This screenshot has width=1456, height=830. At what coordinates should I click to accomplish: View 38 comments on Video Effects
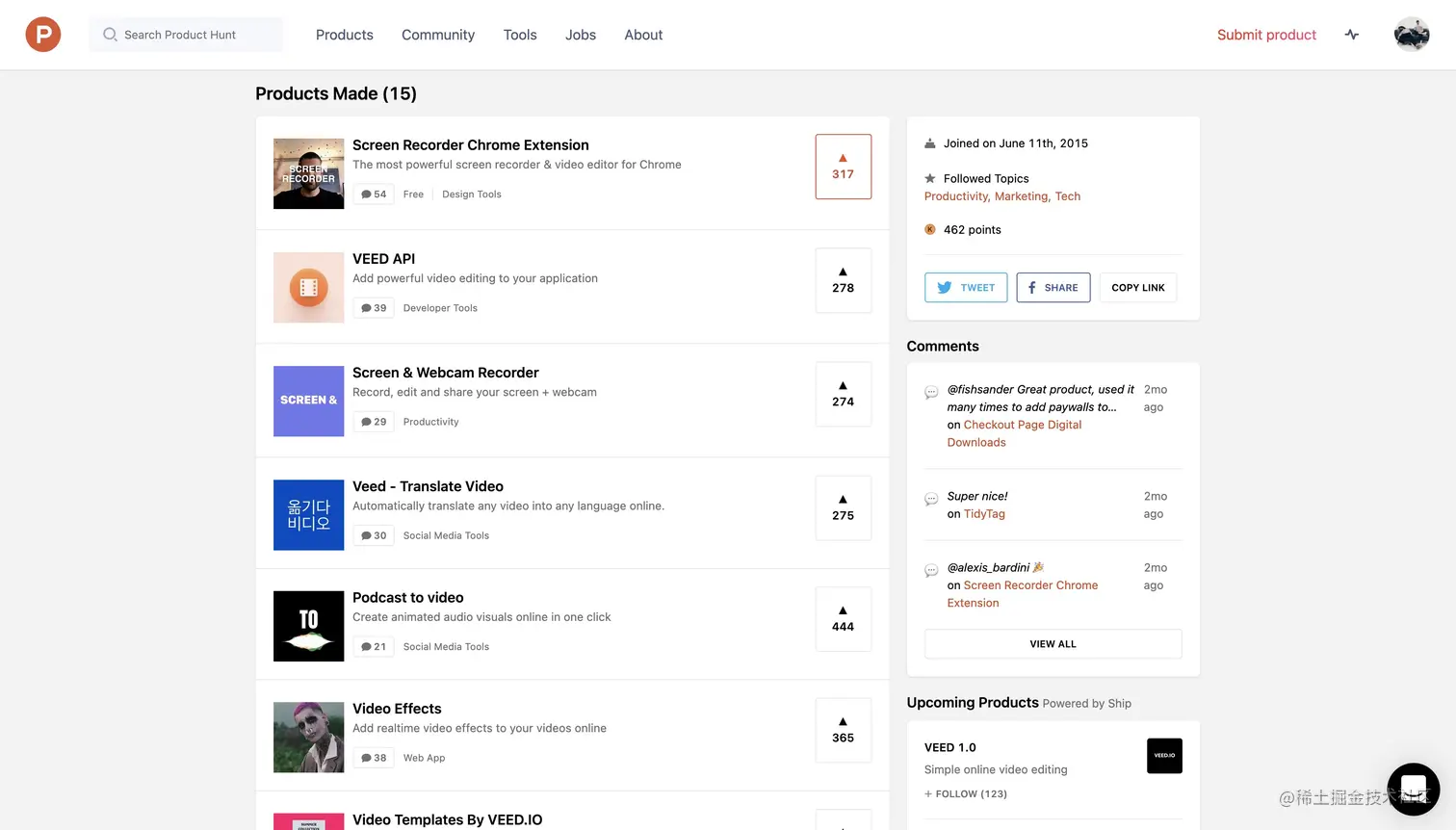[374, 758]
